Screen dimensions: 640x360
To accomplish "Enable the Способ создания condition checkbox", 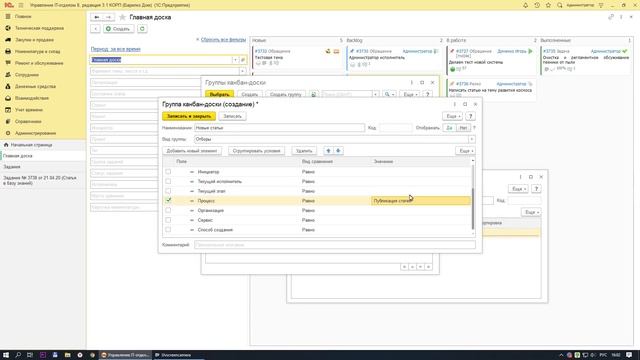I will tap(168, 229).
